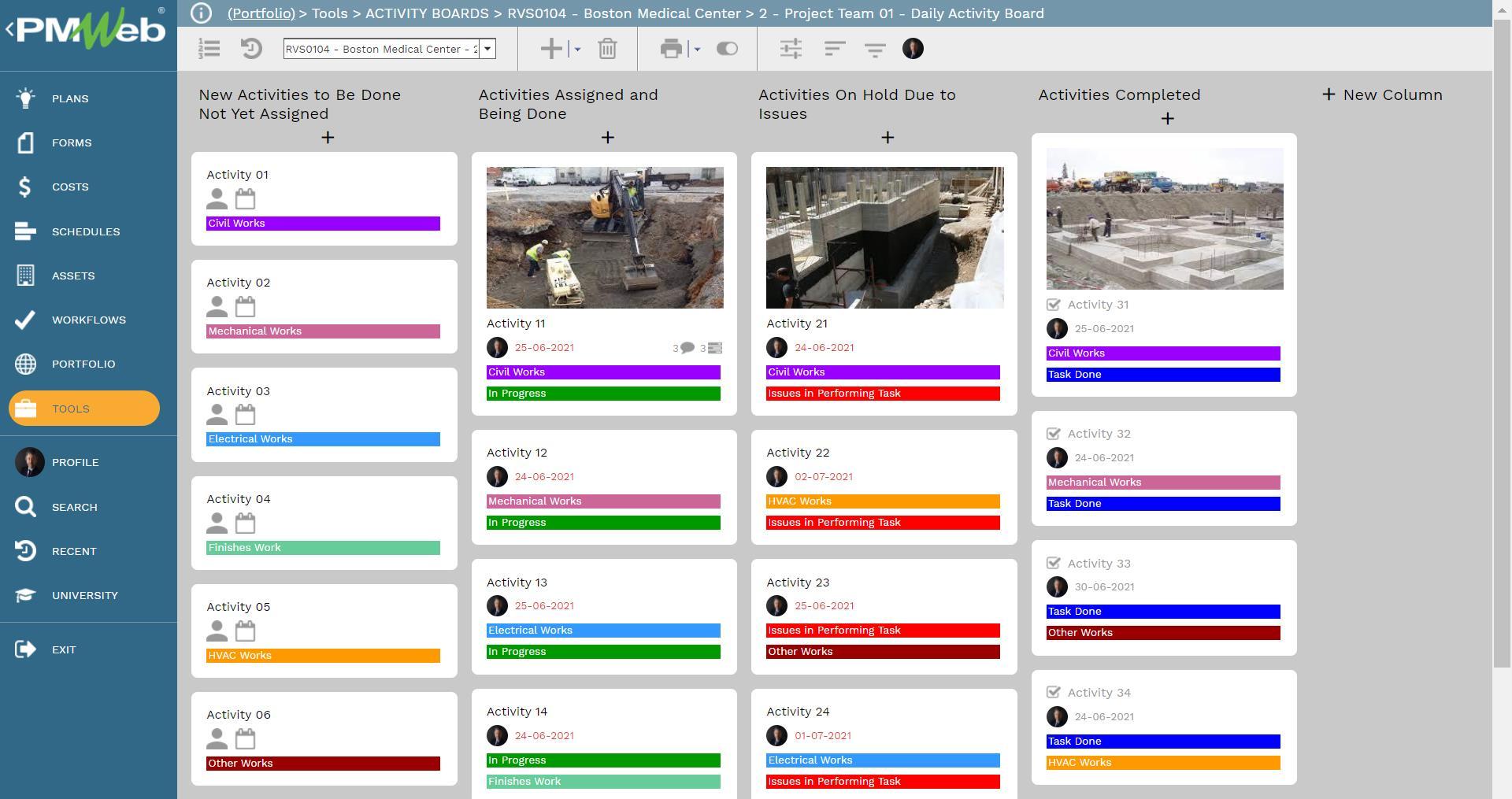Image resolution: width=1512 pixels, height=799 pixels.
Task: Click the purple Civil Works label on Activity 01
Action: (x=323, y=224)
